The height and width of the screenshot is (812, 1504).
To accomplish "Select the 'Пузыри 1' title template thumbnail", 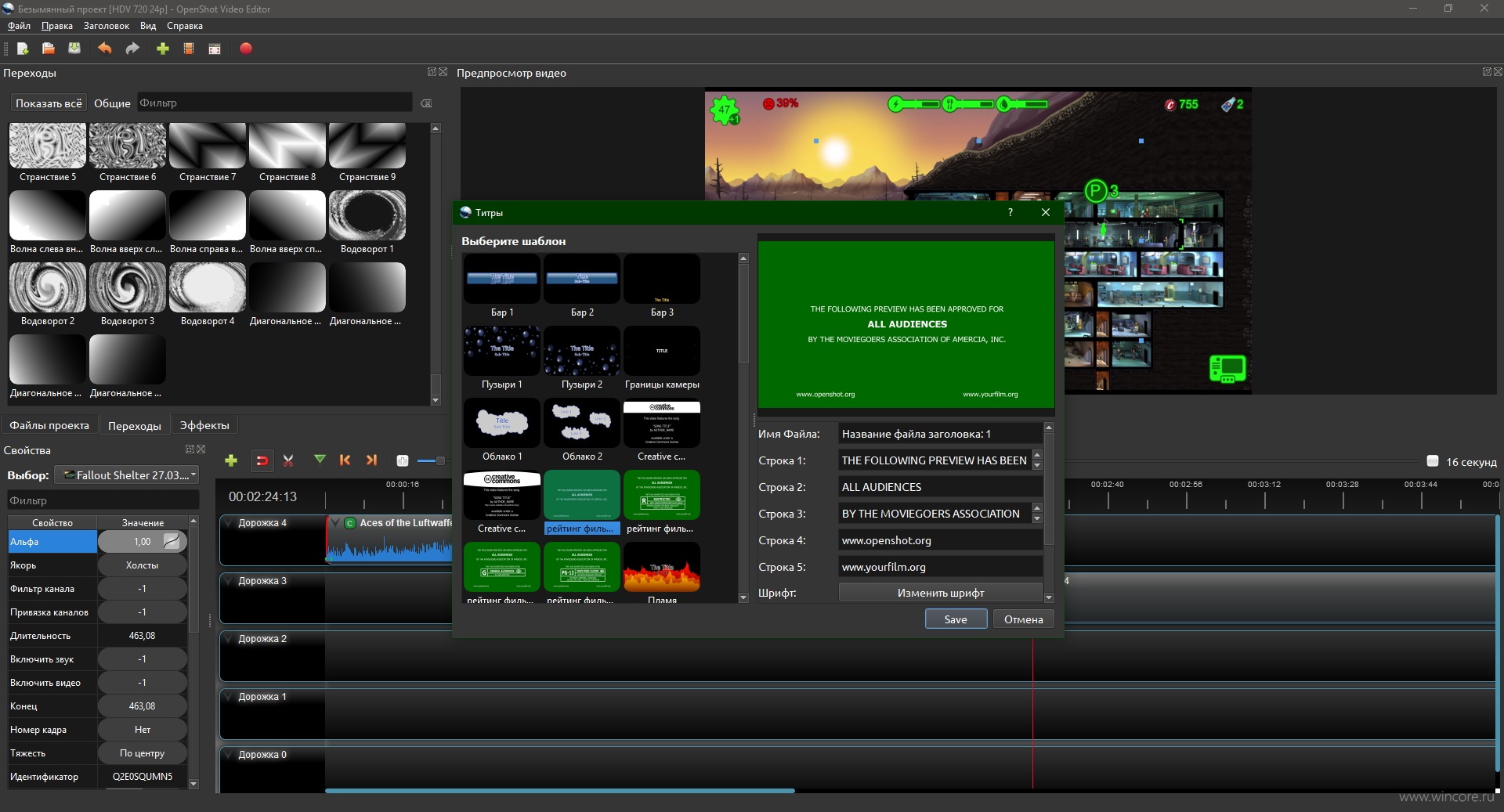I will (501, 351).
